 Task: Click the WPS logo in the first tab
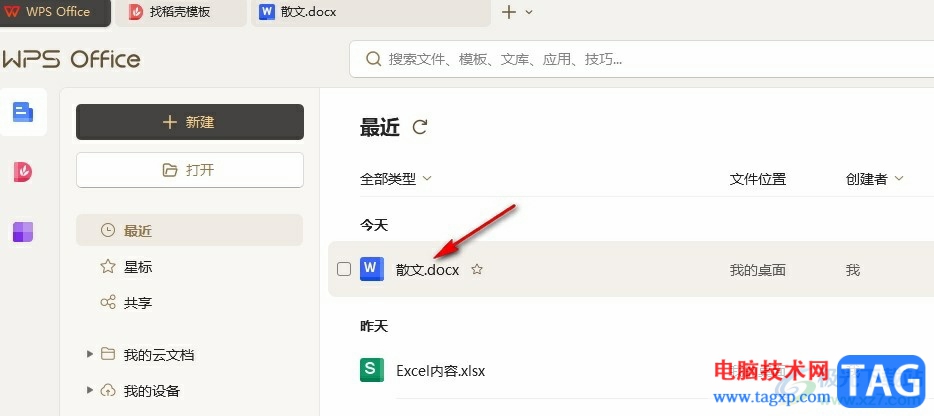pyautogui.click(x=12, y=12)
